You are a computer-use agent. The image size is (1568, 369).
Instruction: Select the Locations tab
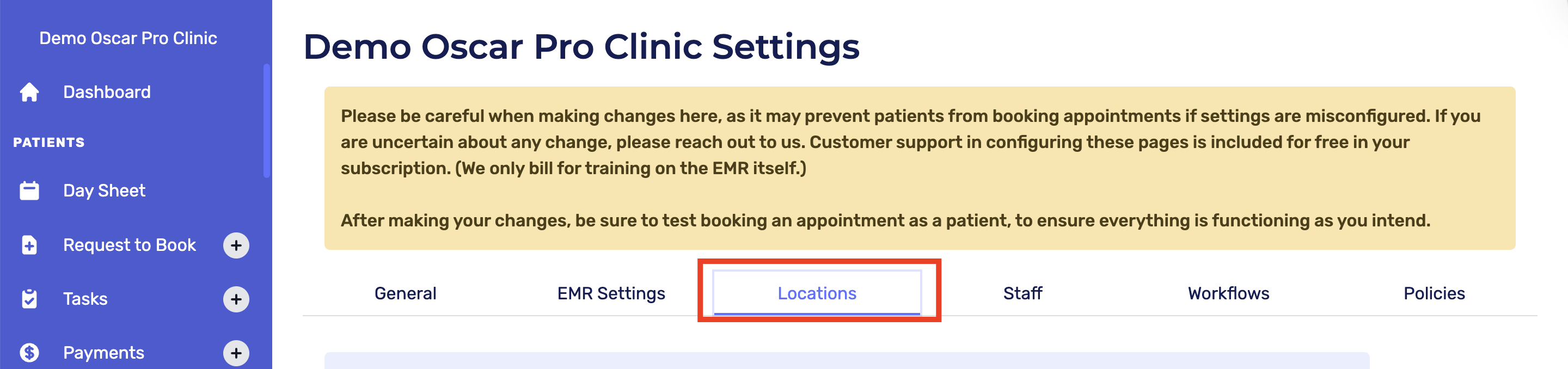(x=817, y=293)
